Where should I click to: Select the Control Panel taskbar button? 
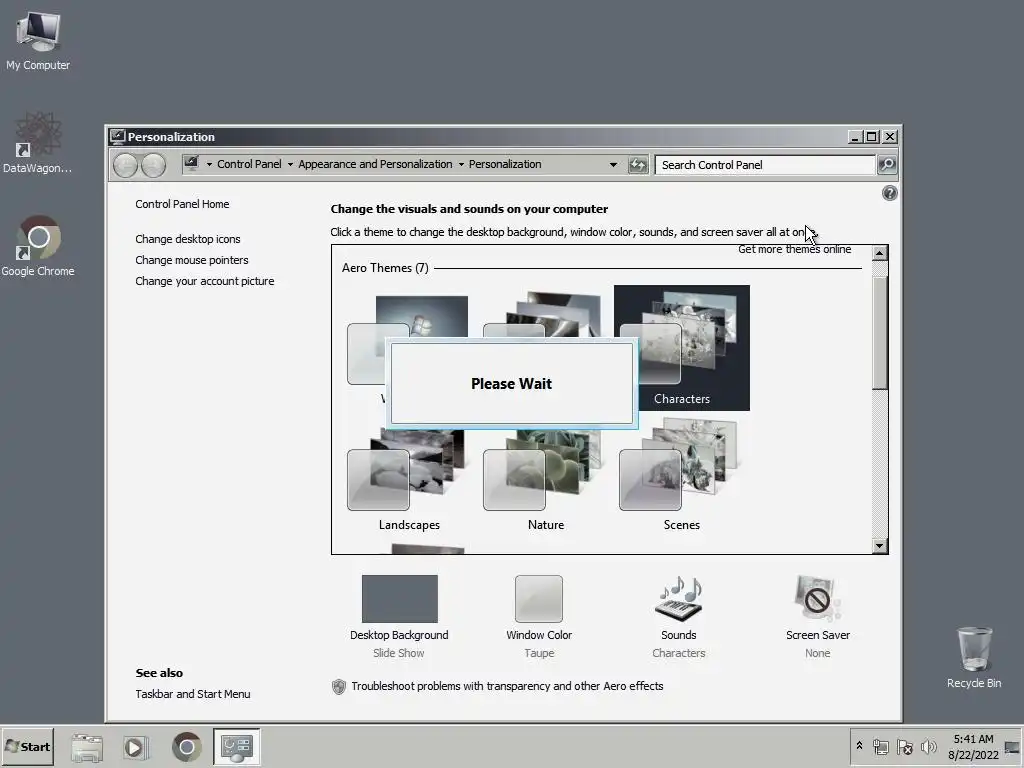(236, 747)
